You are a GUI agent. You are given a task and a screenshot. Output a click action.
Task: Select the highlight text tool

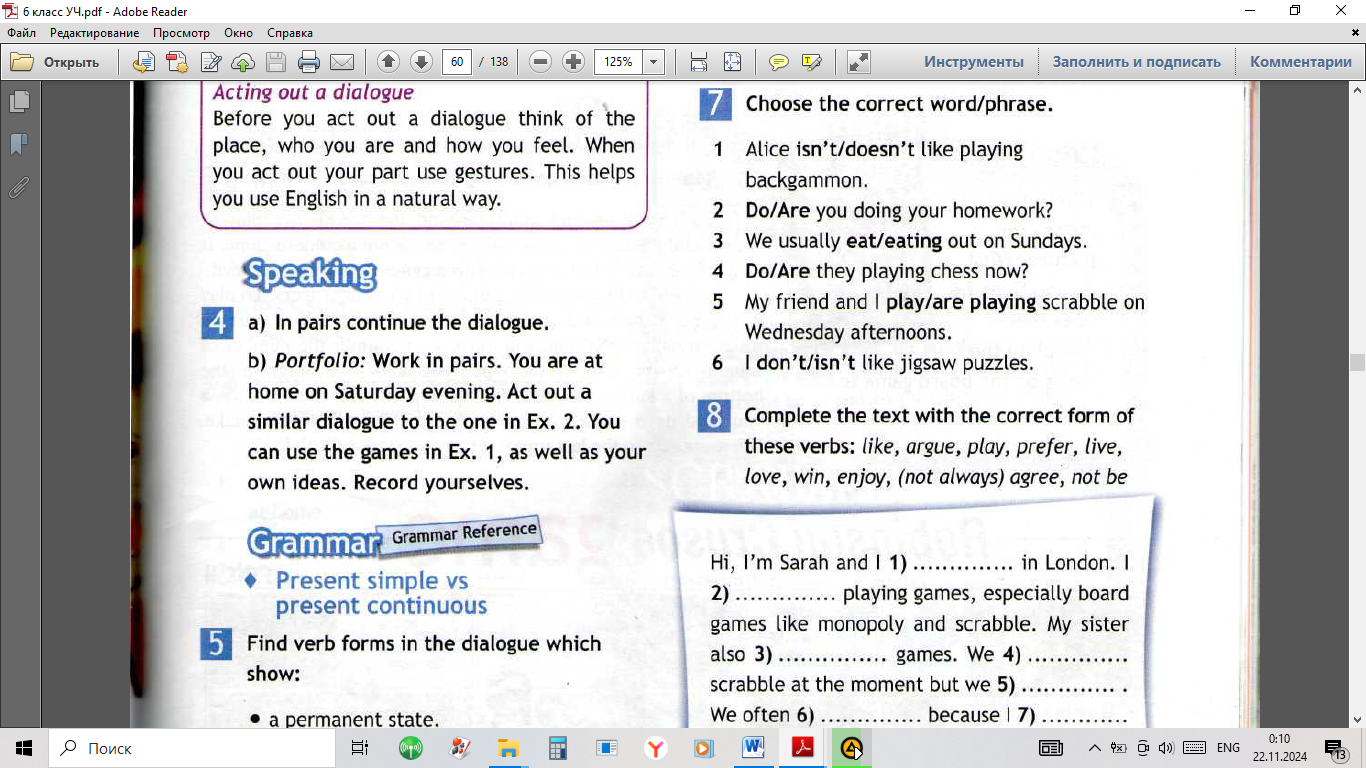coord(811,62)
